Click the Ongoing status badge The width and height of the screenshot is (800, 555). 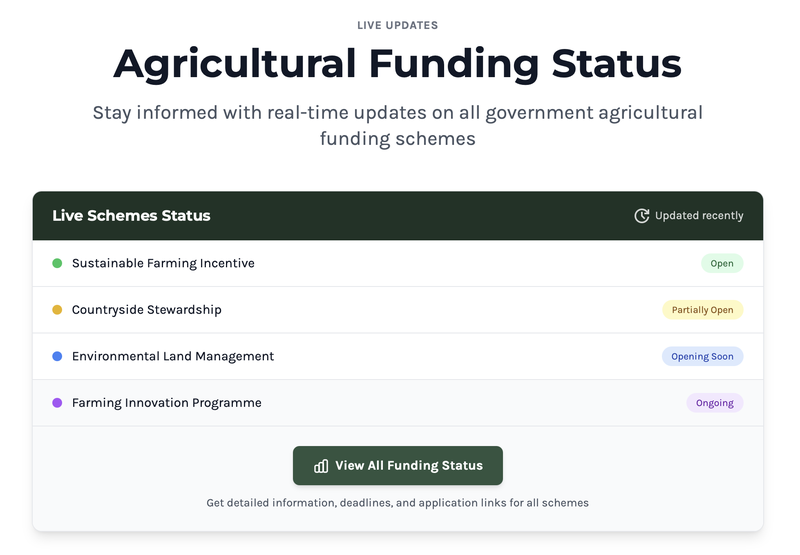[714, 403]
